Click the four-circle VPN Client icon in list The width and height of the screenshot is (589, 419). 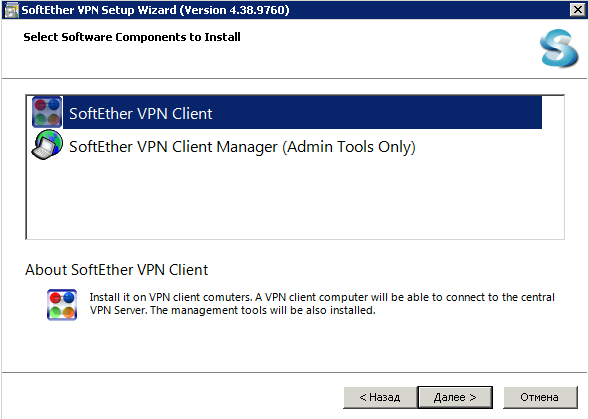point(47,112)
